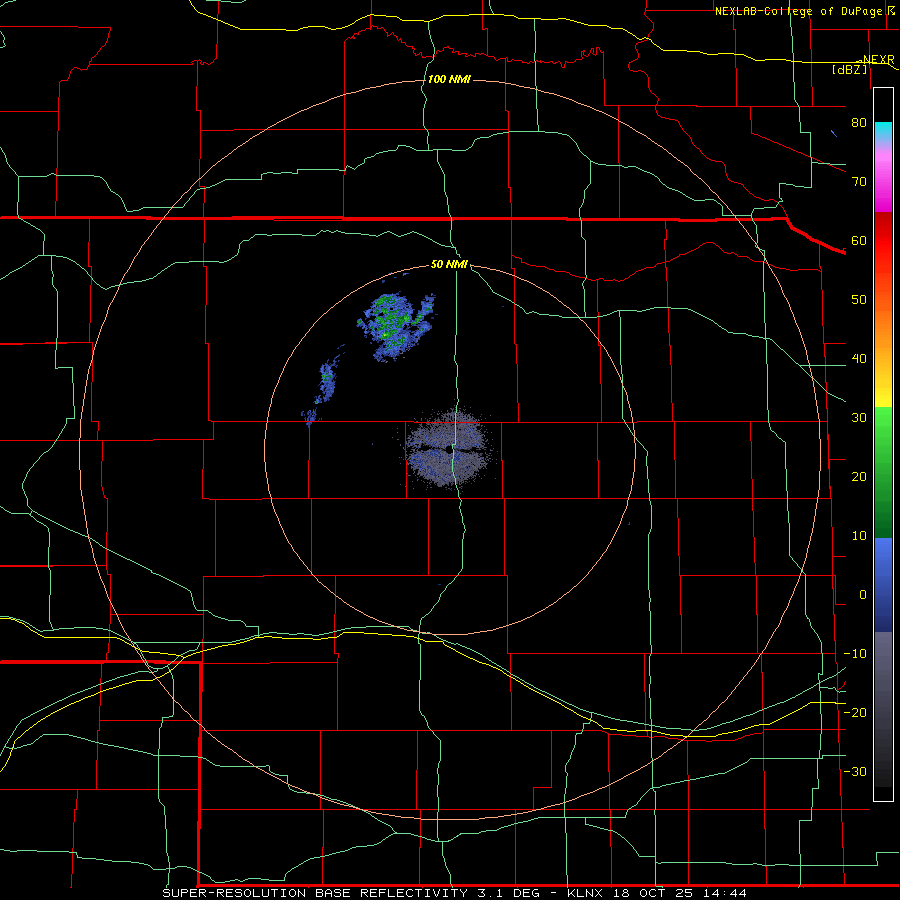Screen dimensions: 900x900
Task: Click the cyan segment atop the color bar
Action: tap(883, 133)
